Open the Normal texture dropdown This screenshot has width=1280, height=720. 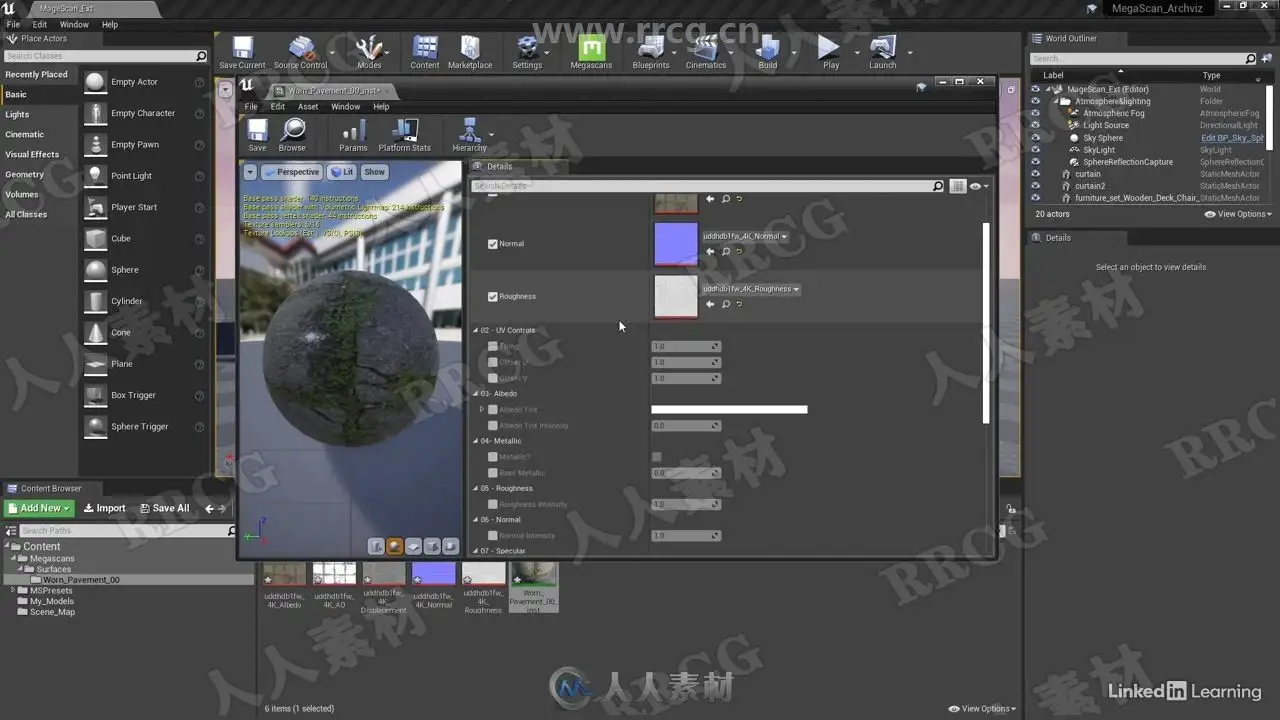point(744,237)
